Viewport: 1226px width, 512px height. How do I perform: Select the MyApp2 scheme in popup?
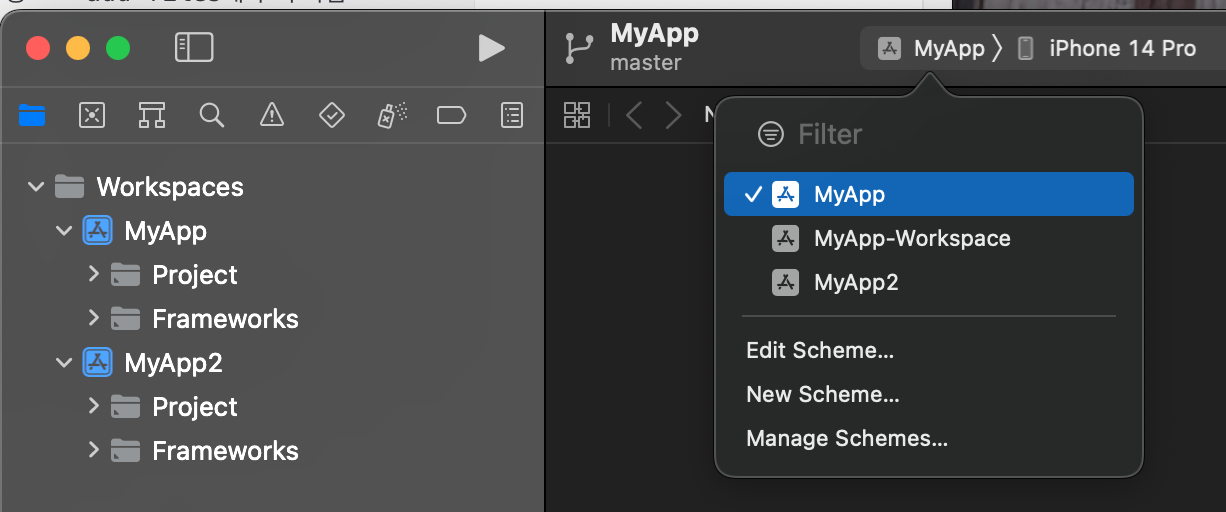pos(928,282)
